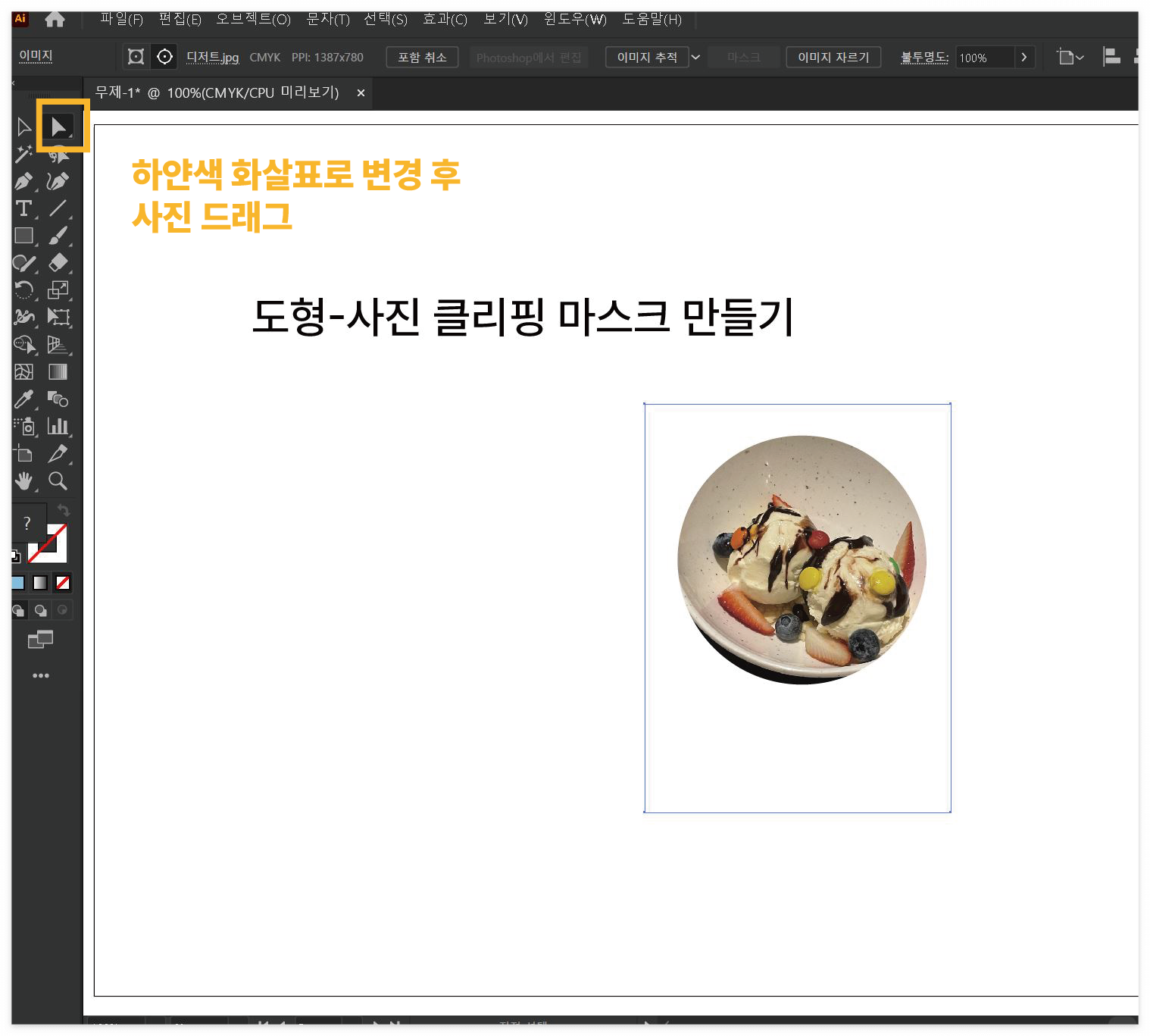This screenshot has width=1150, height=1036.
Task: Select the Selection tool outlined arrow
Action: coord(24,127)
